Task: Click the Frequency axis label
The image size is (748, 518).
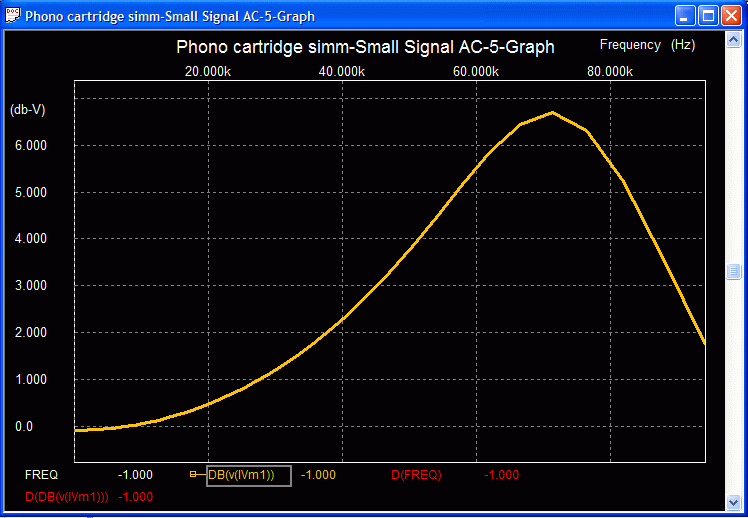Action: [x=630, y=45]
